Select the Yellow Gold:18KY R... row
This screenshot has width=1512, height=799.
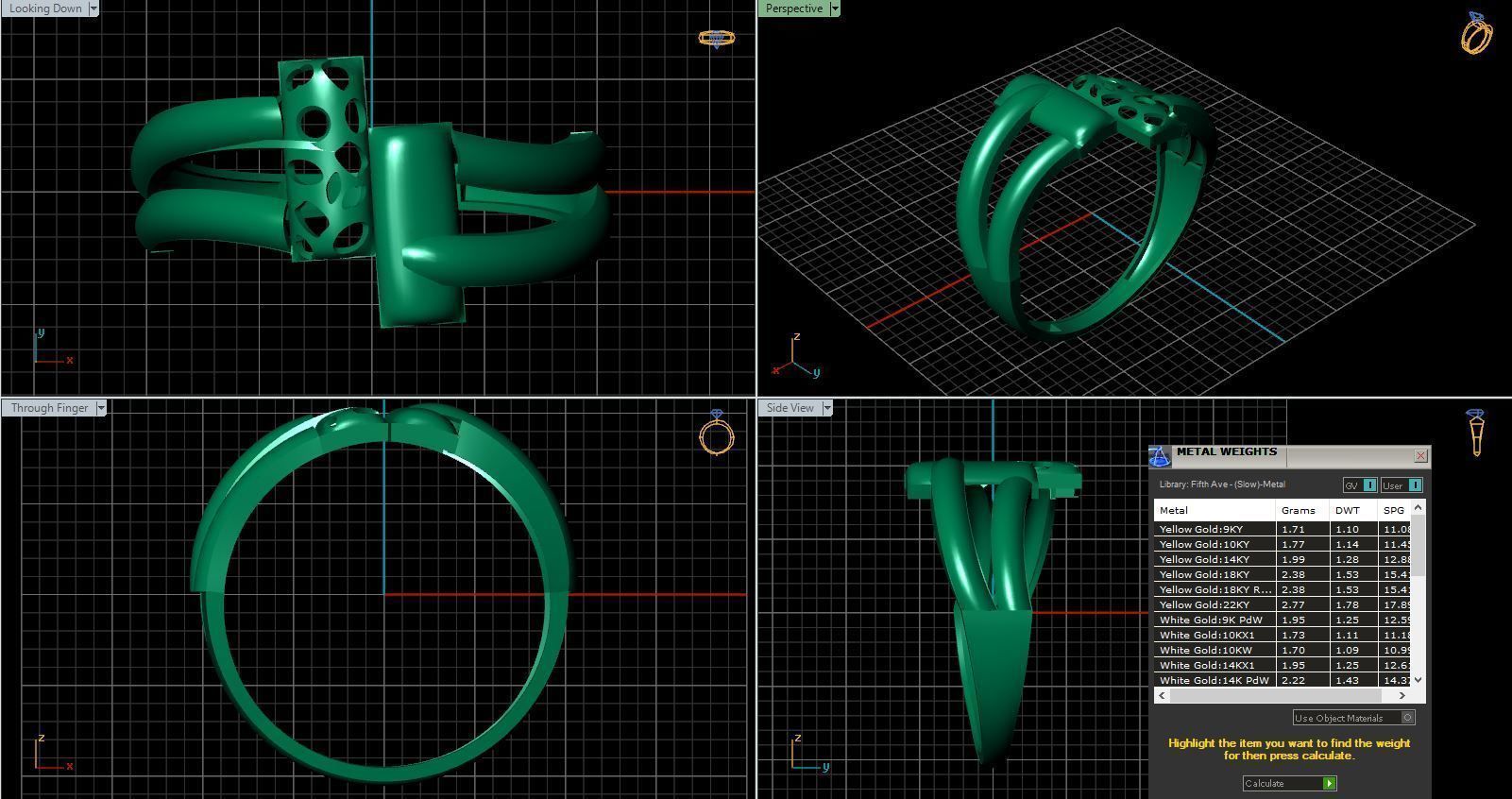point(1283,589)
